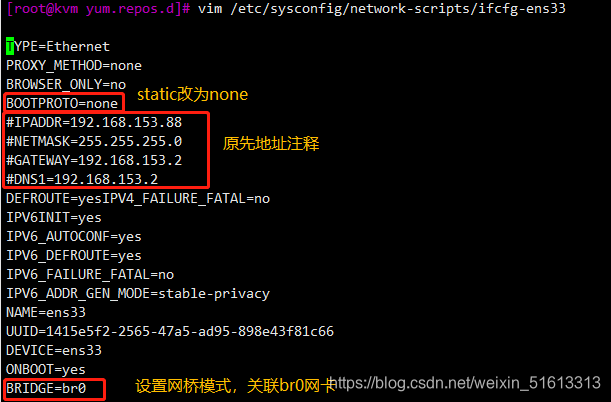Click the vim command line at the prompt
This screenshot has width=611, height=402.
coord(381,8)
